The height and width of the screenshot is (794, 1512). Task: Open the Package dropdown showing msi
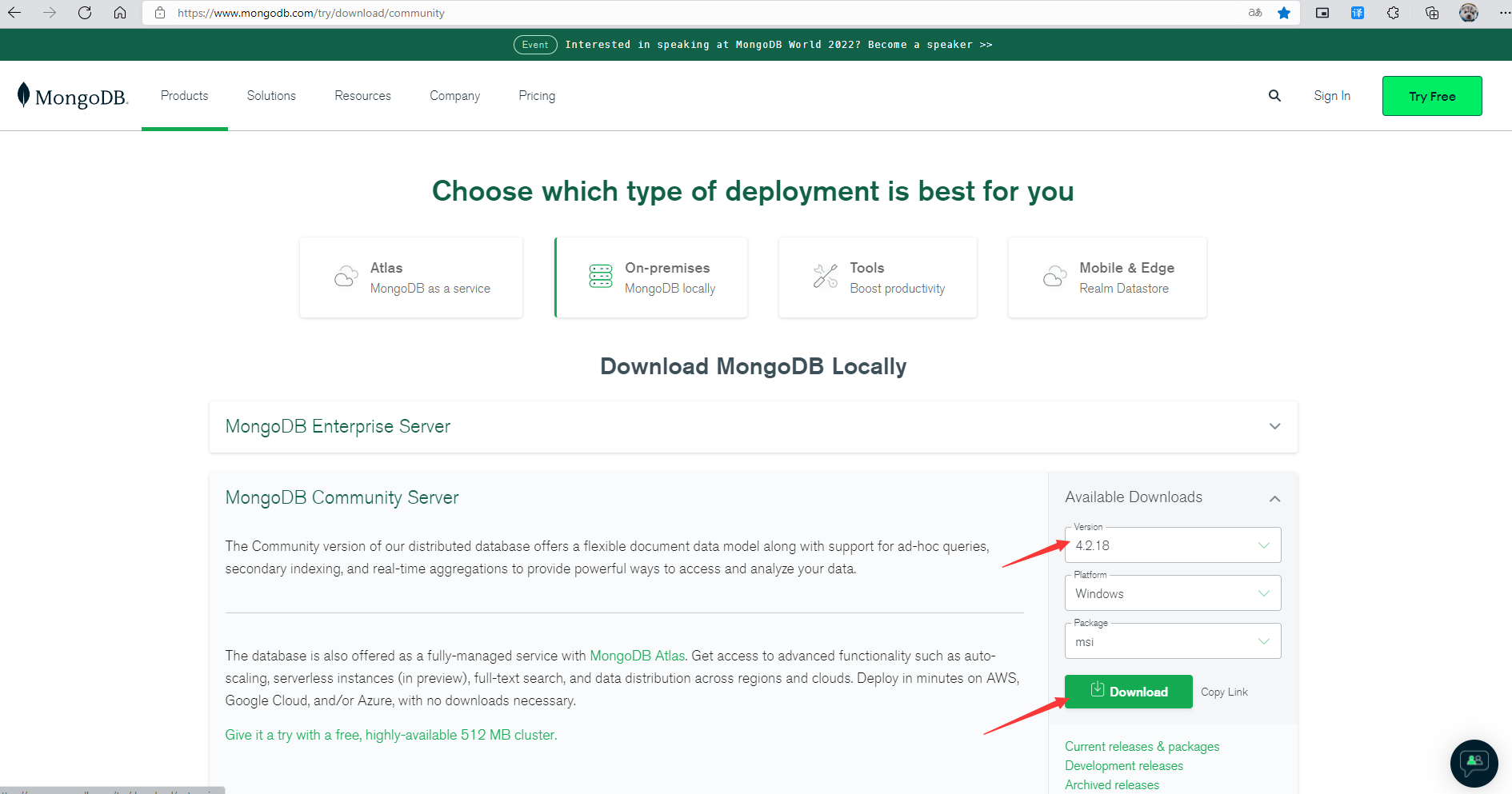tap(1173, 641)
